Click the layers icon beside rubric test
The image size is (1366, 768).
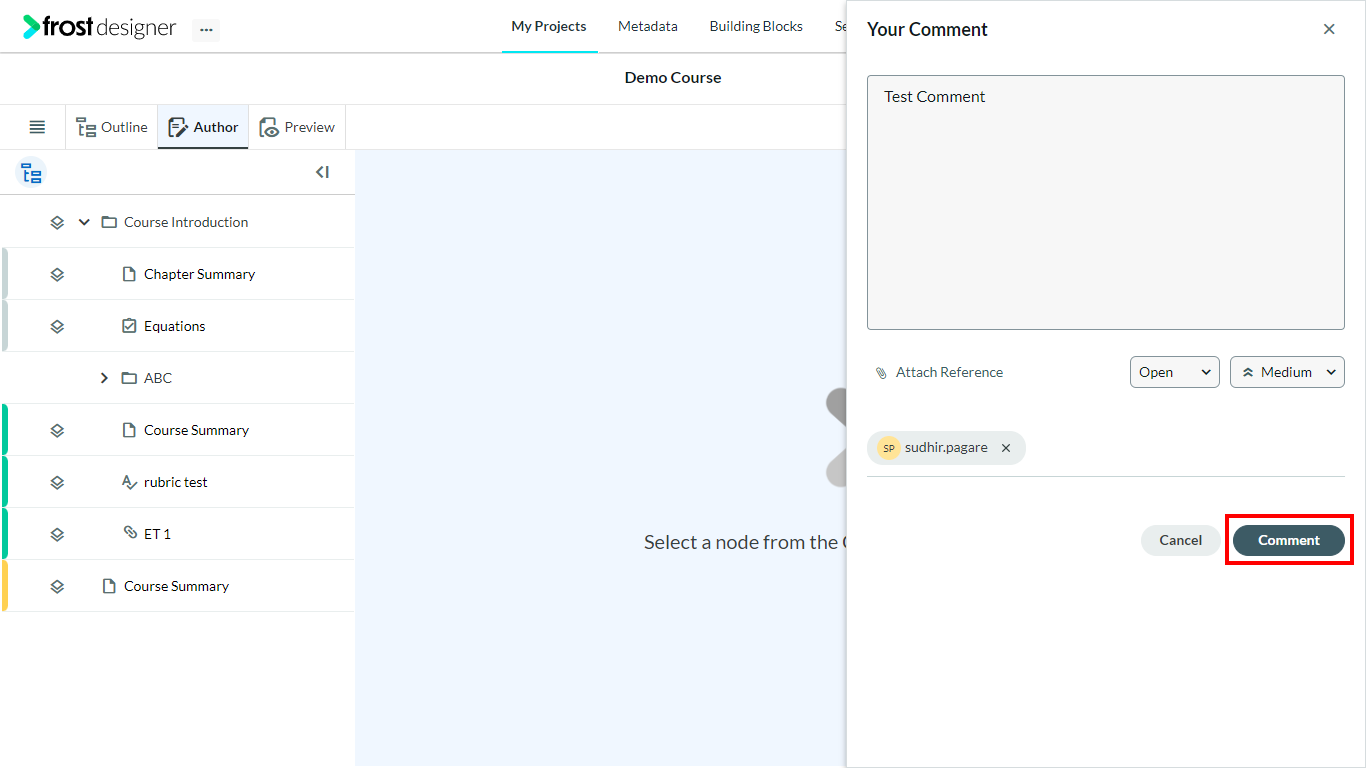click(x=57, y=482)
